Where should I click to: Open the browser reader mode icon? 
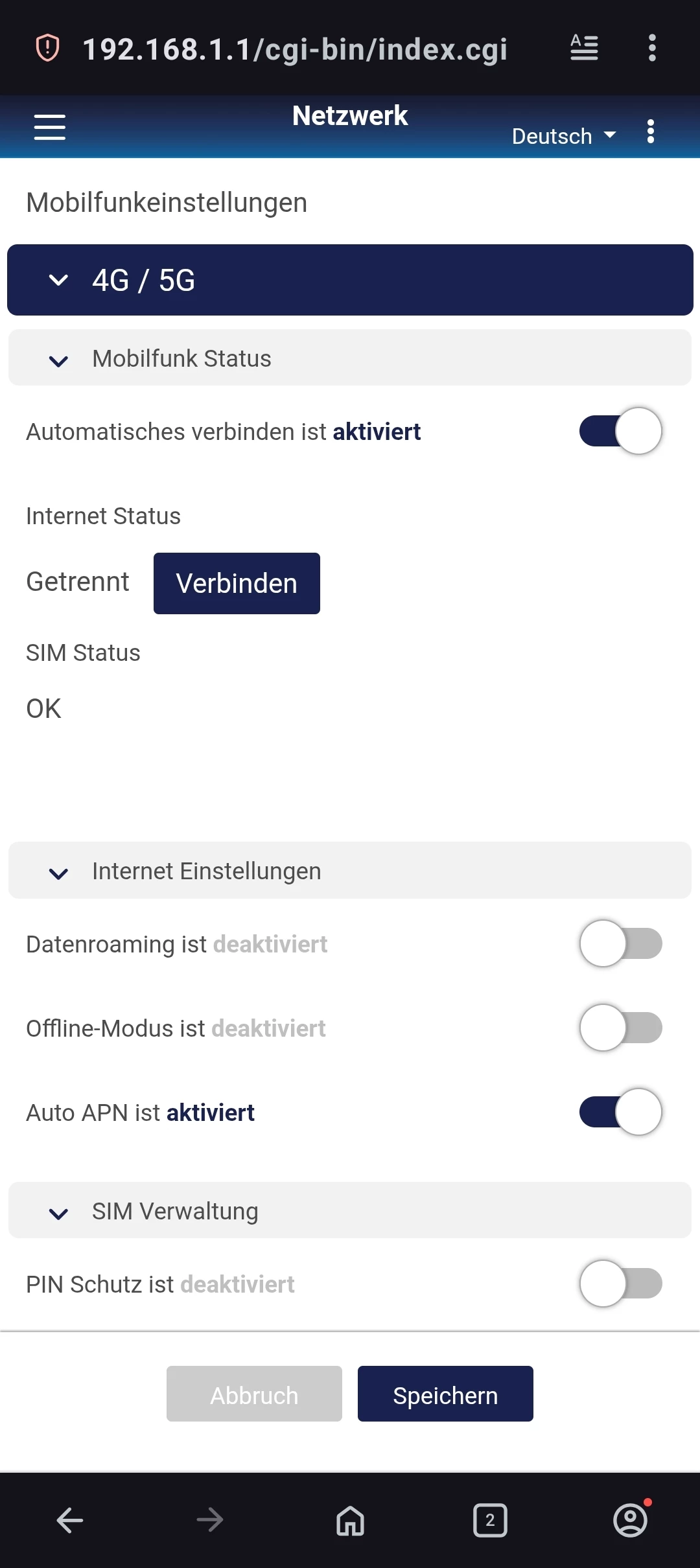click(584, 48)
